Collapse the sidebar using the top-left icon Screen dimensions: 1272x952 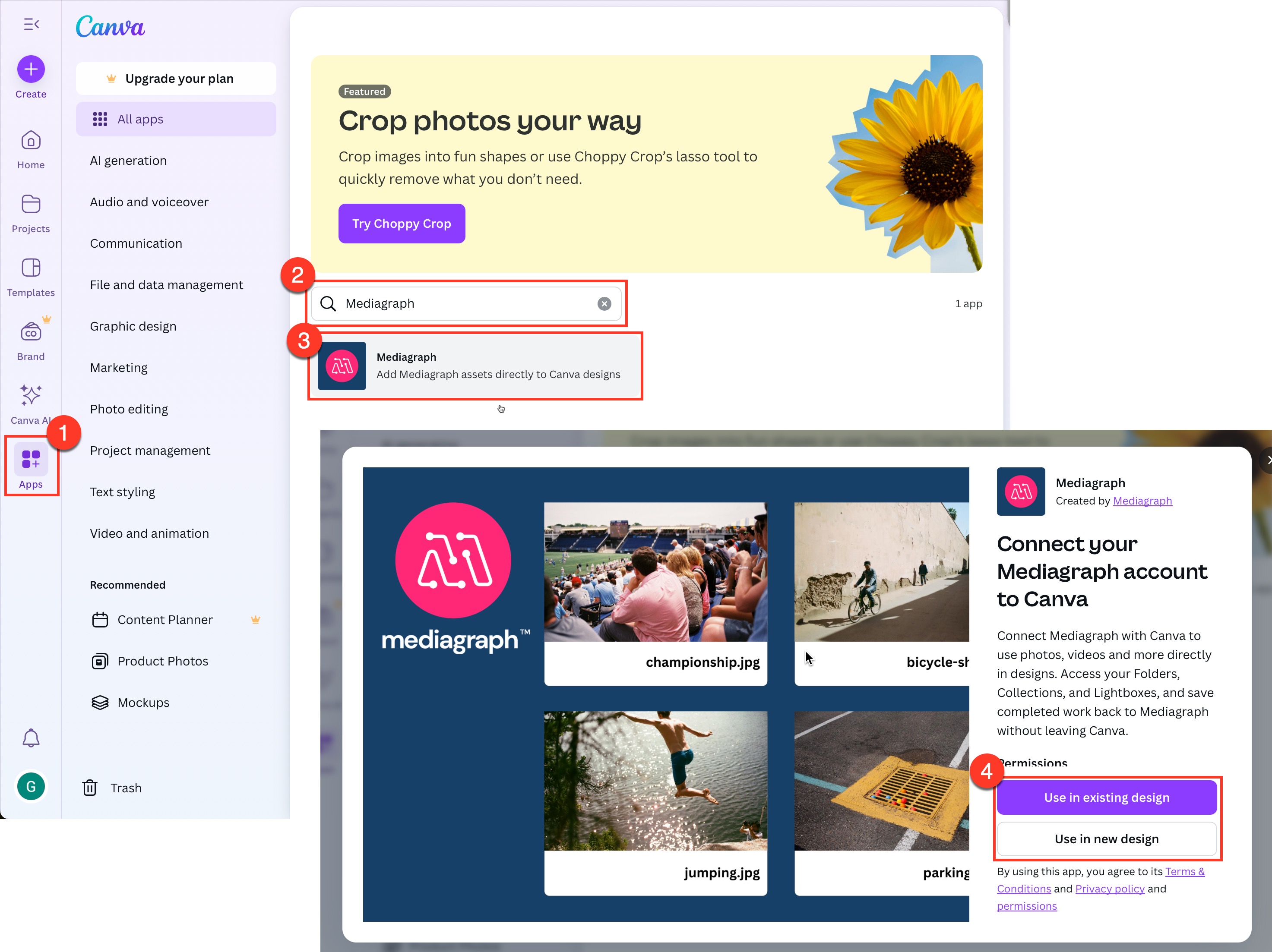[x=32, y=24]
